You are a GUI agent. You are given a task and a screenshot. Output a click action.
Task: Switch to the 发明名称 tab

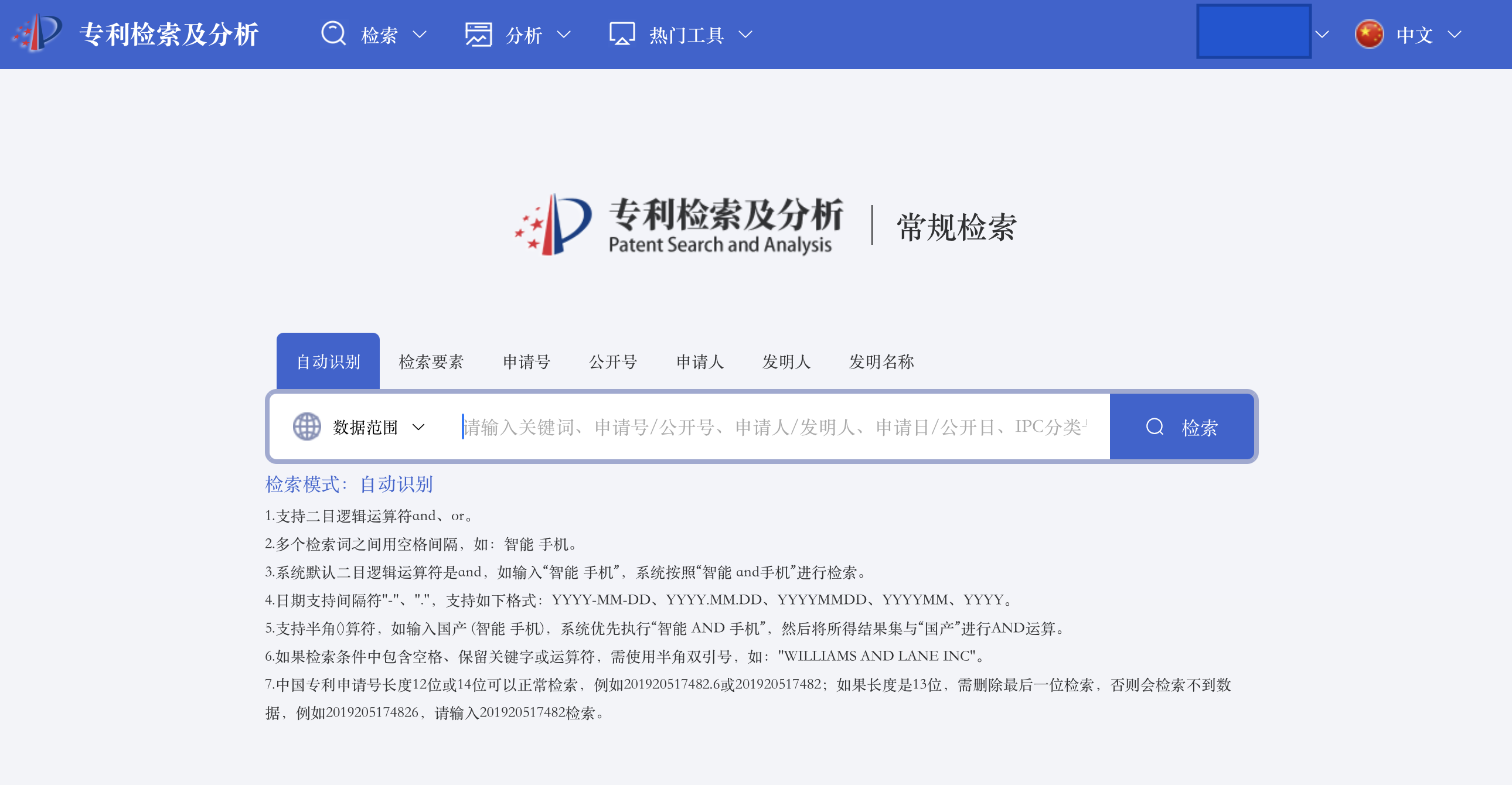click(x=881, y=361)
